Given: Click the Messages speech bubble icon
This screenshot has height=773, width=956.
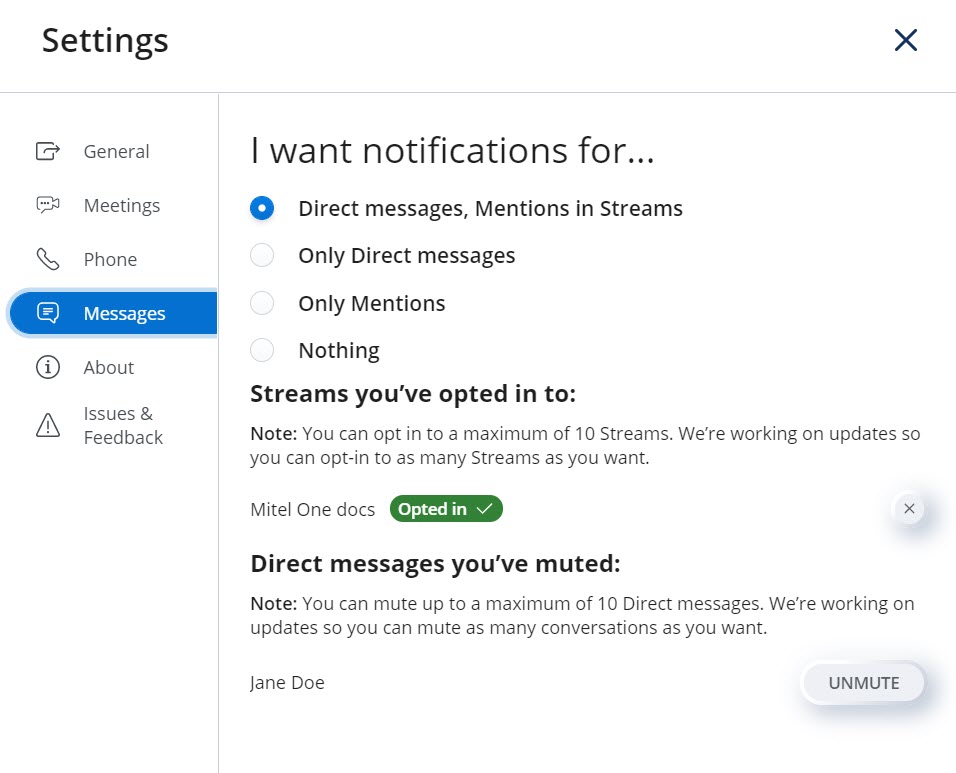Looking at the screenshot, I should tap(48, 313).
